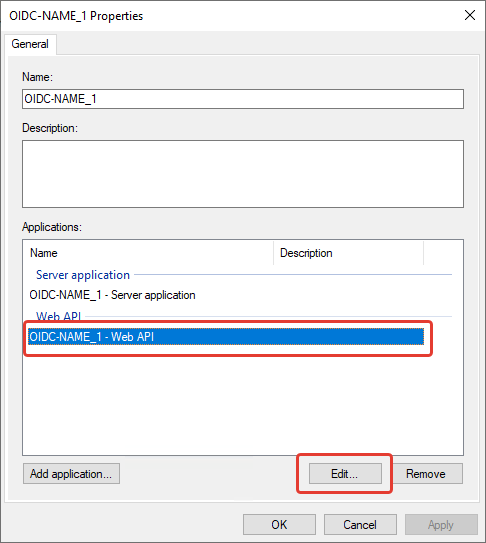
Task: Click the blank column header after Description
Action: click(x=443, y=253)
